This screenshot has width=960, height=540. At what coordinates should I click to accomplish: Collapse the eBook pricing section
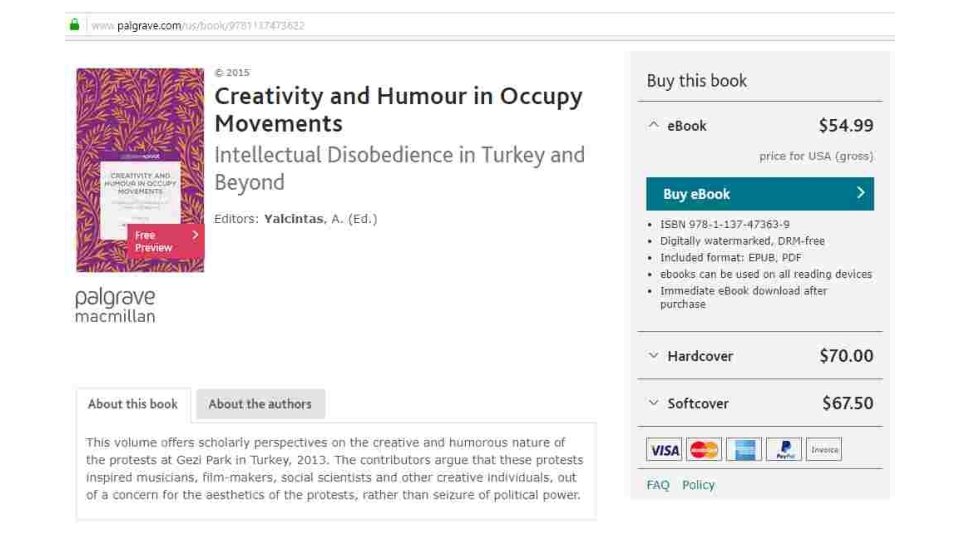[654, 126]
